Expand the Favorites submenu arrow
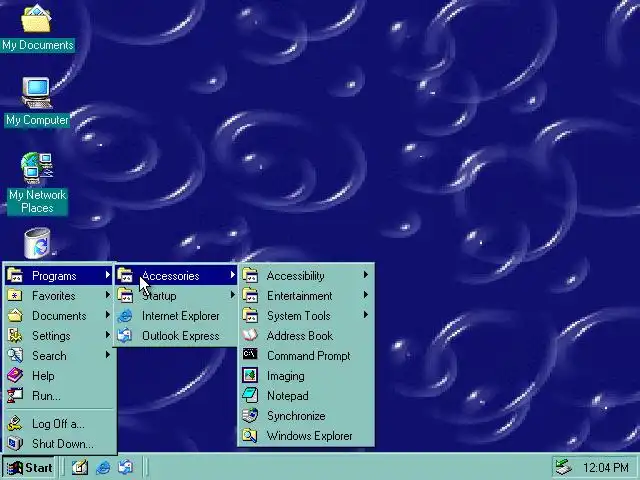 tap(107, 295)
